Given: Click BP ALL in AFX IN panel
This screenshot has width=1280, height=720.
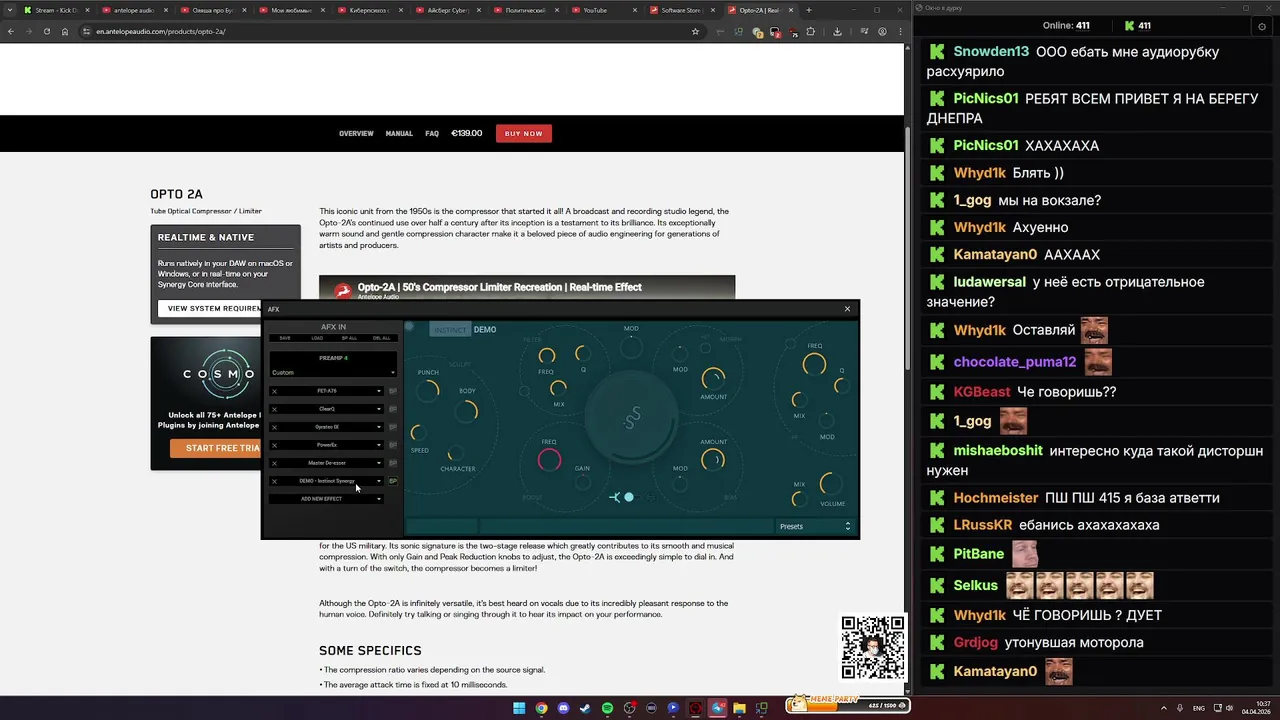Looking at the screenshot, I should [x=349, y=338].
